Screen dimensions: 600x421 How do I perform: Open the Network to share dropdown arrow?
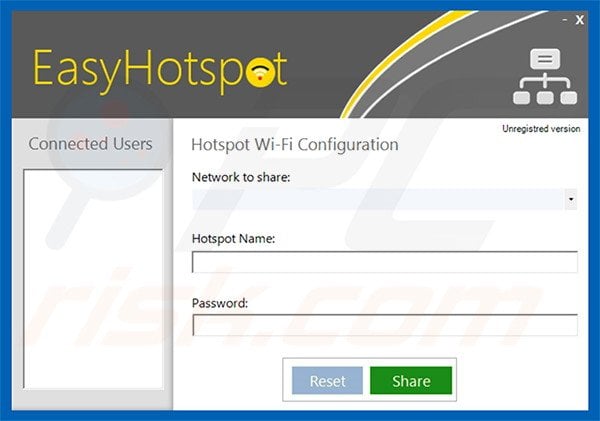(x=571, y=199)
